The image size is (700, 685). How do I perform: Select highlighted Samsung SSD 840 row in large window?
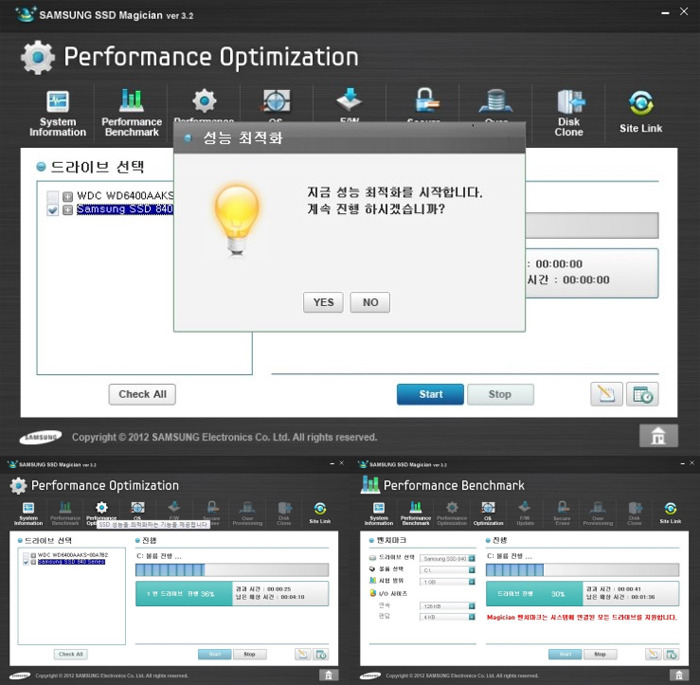(x=125, y=209)
